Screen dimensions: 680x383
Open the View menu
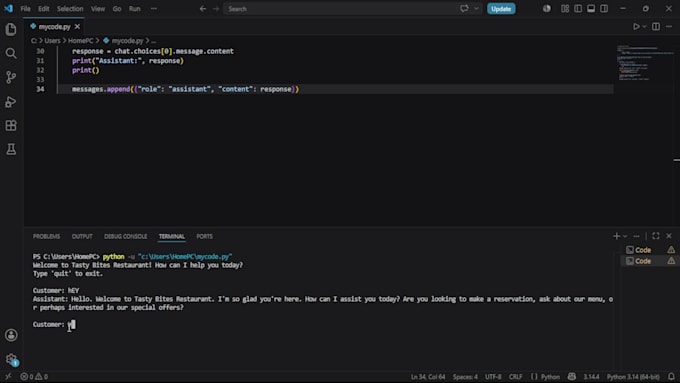click(98, 9)
